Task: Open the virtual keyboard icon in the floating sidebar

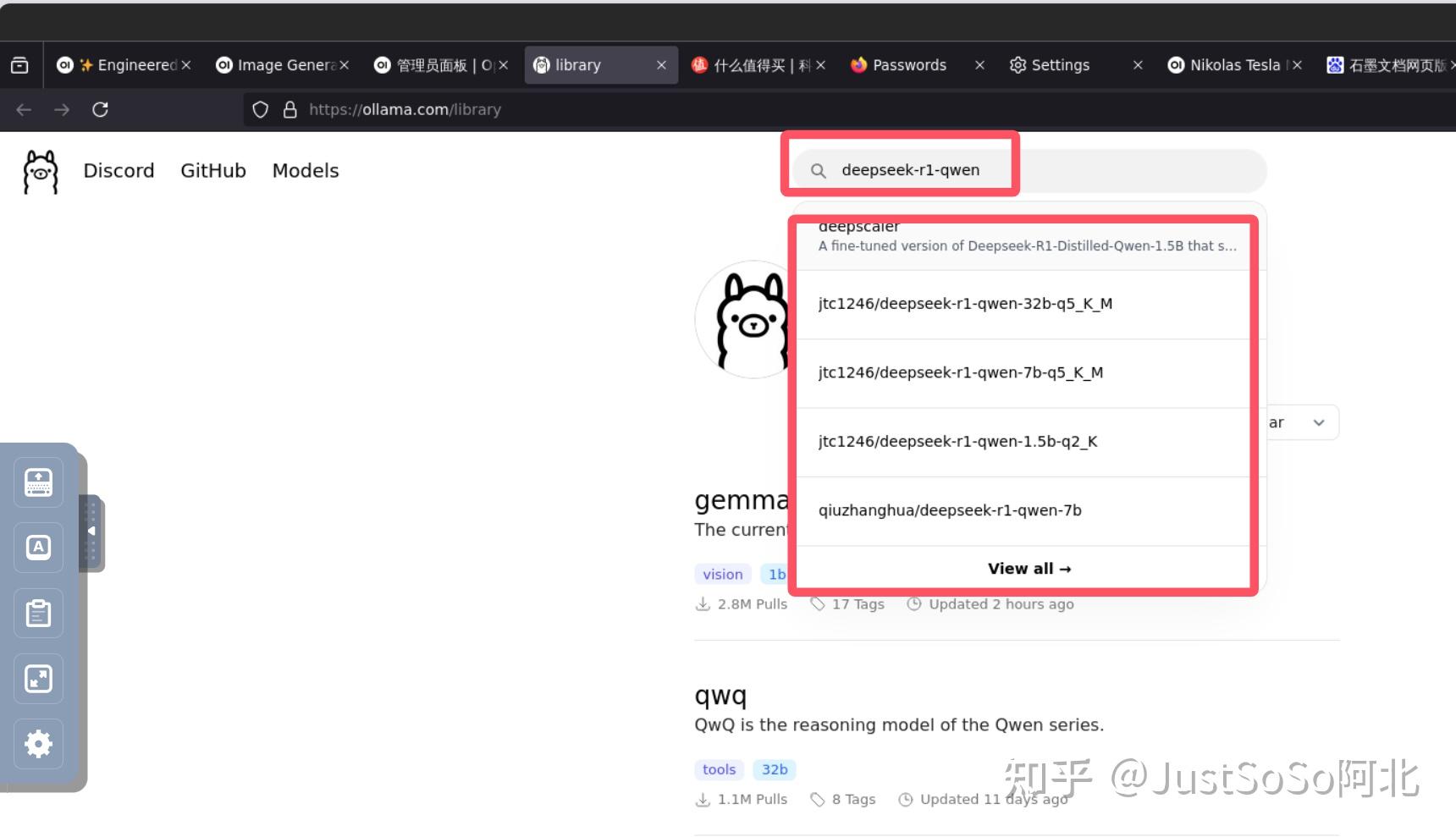Action: point(38,482)
